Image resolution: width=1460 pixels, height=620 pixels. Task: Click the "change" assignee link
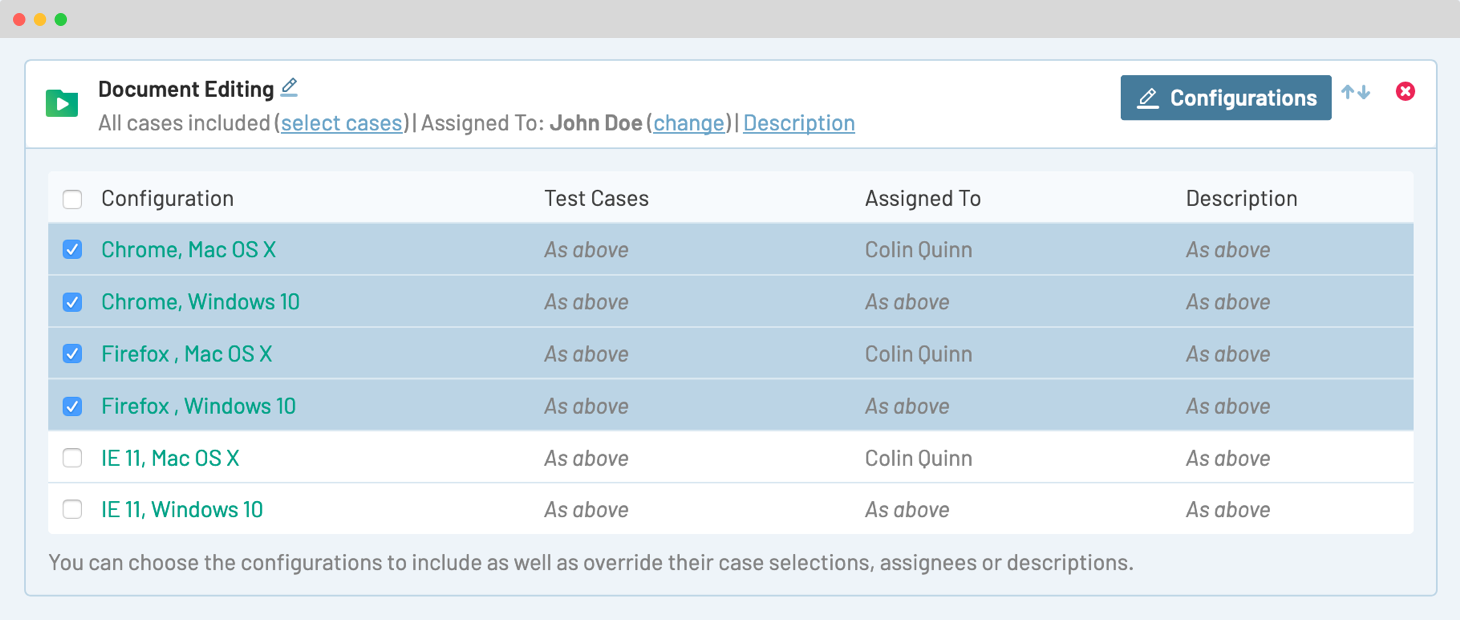coord(689,123)
